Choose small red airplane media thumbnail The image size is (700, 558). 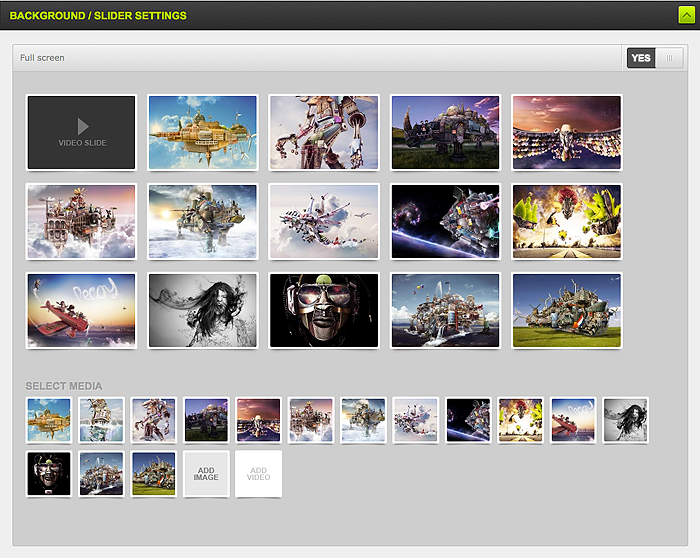point(573,420)
